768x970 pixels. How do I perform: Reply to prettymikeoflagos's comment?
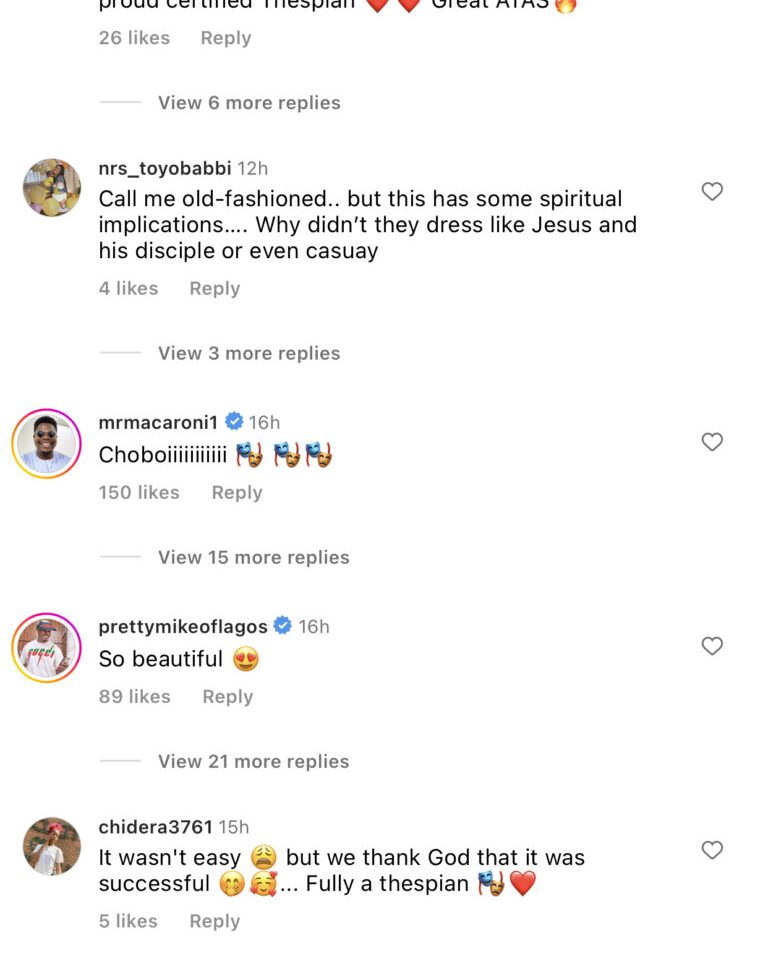(228, 696)
